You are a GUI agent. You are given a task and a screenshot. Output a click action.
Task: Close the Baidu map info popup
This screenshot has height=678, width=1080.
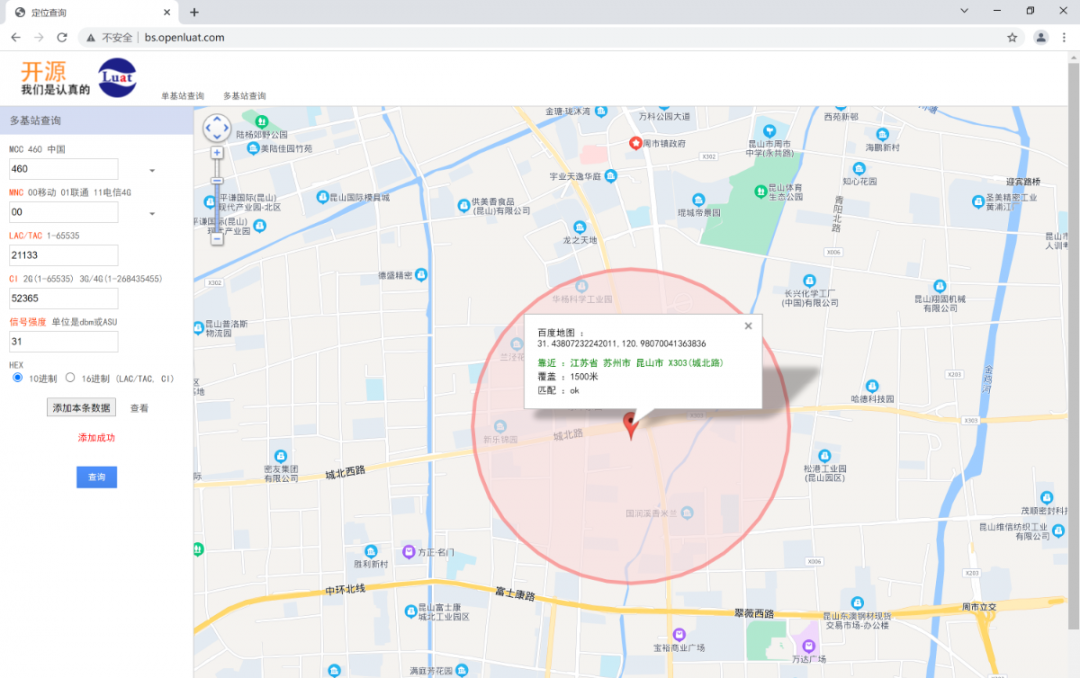coord(748,326)
